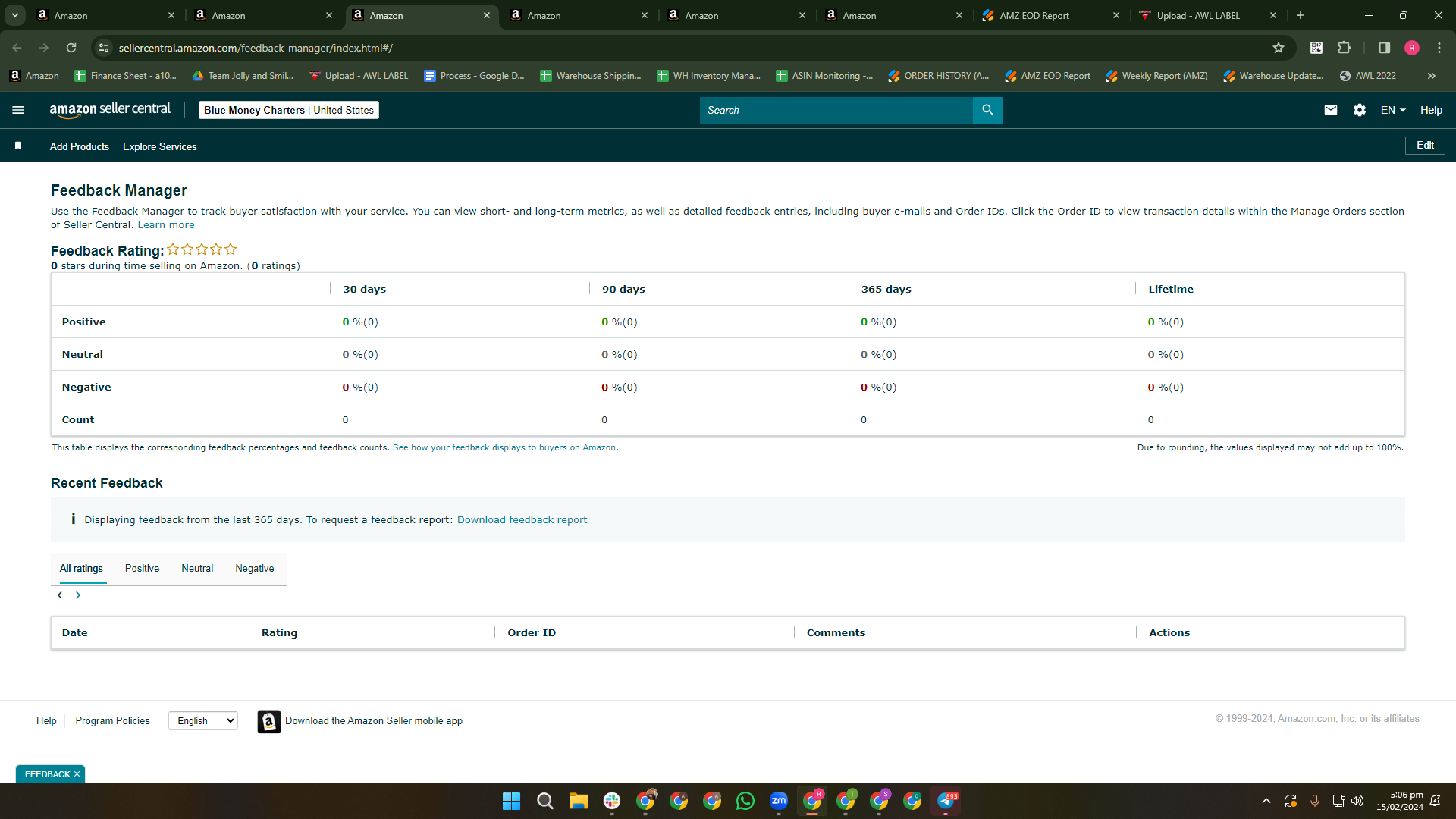1456x819 pixels.
Task: Open Zoom from the taskbar
Action: coord(779,801)
